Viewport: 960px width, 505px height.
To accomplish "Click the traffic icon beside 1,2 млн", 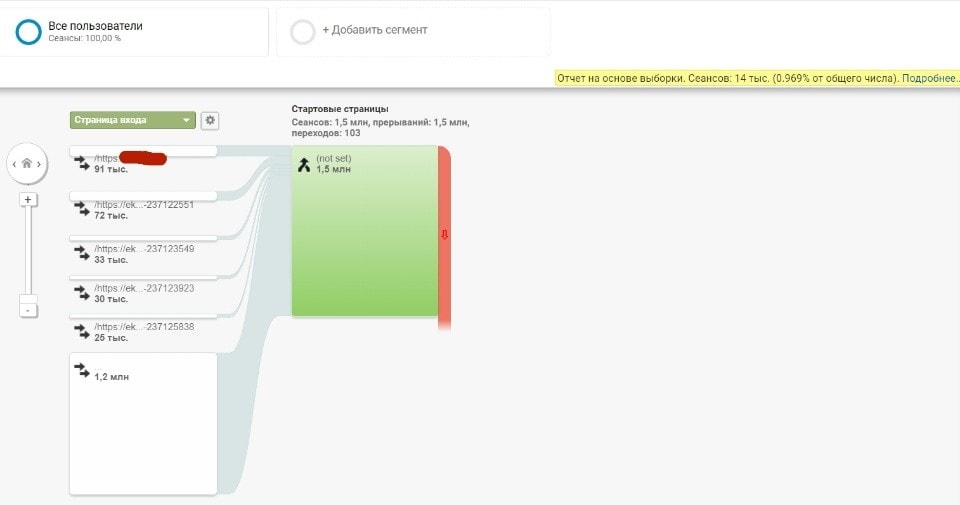I will pyautogui.click(x=81, y=370).
